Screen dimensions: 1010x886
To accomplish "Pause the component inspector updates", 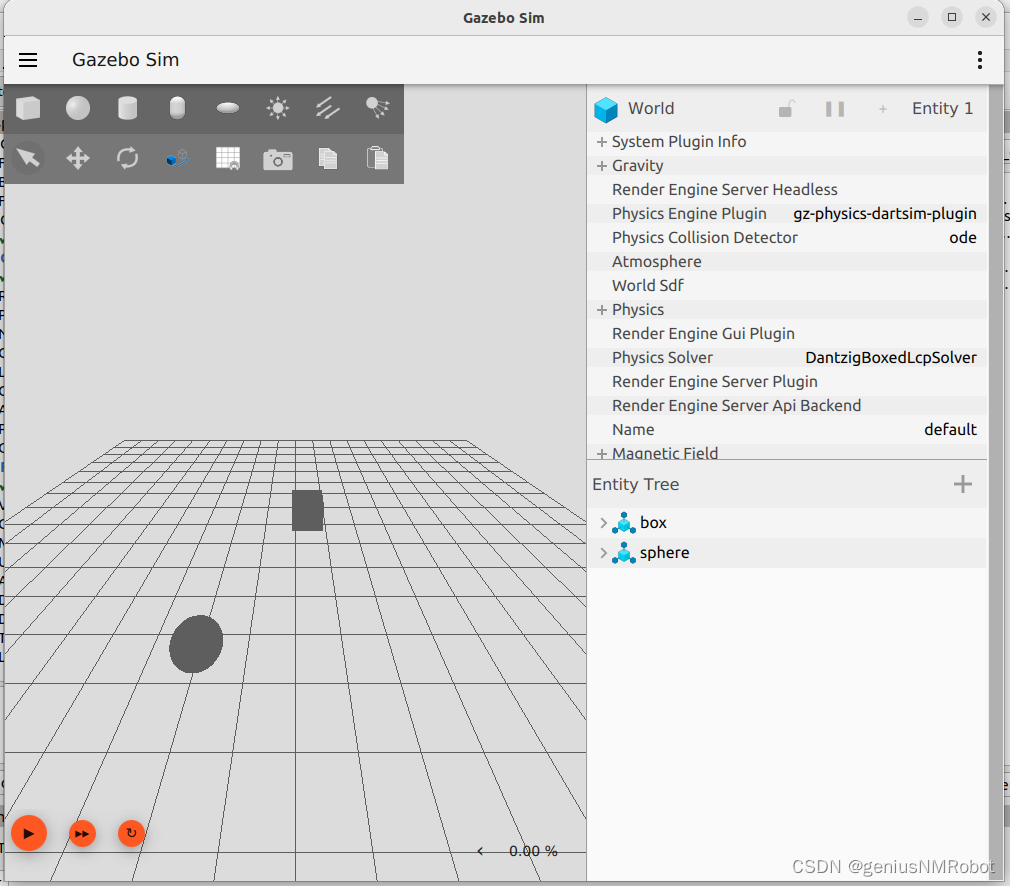I will [835, 109].
